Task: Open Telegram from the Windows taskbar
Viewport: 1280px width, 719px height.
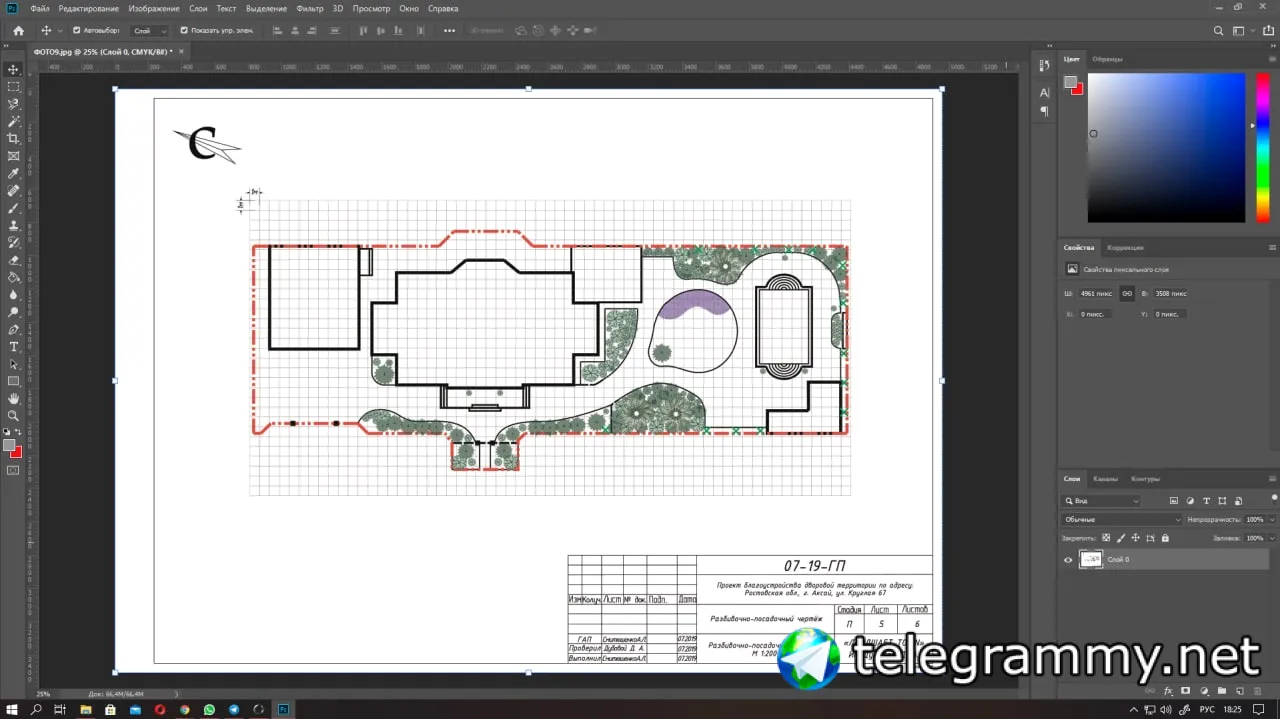Action: [x=234, y=709]
